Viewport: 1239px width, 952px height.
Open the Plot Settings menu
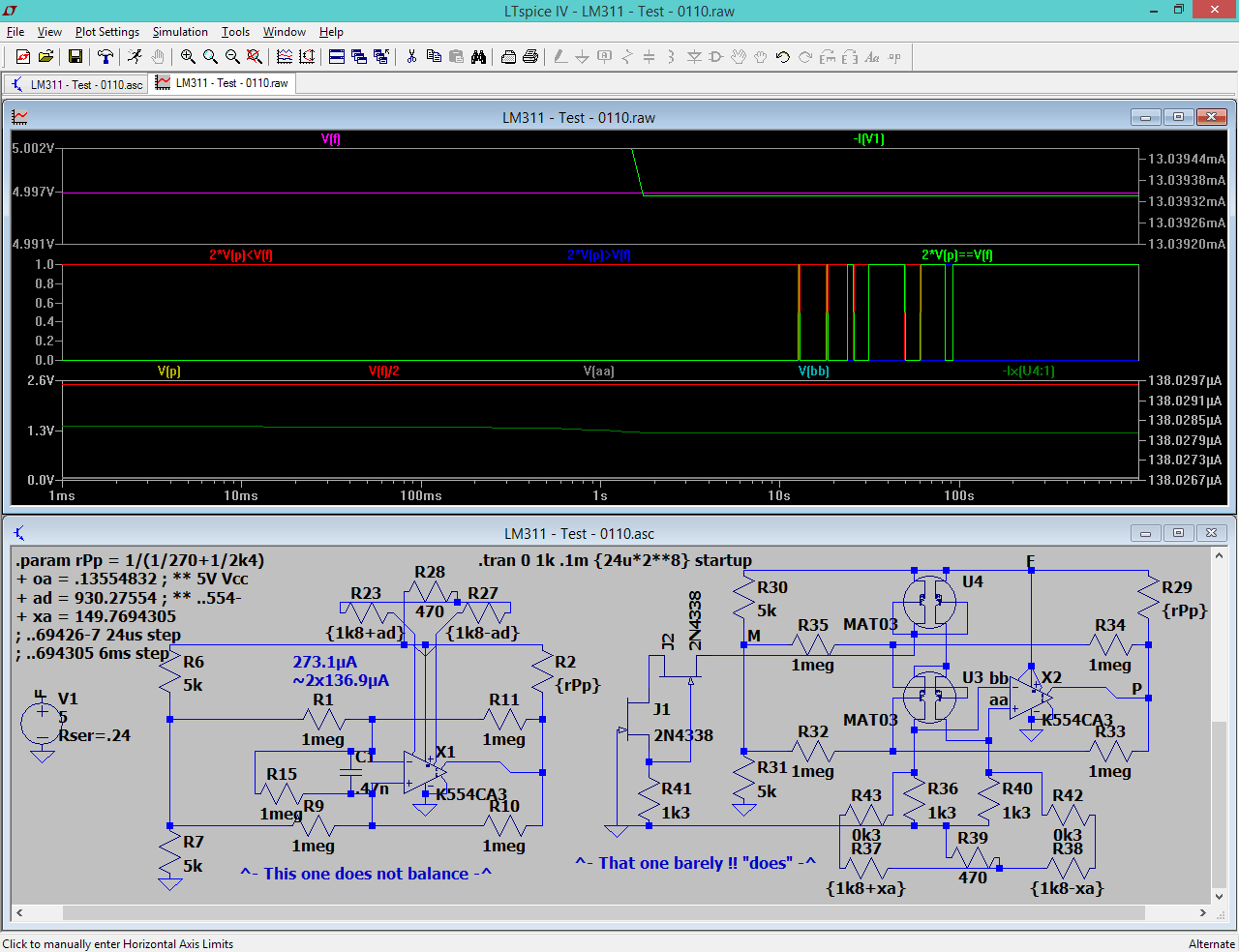[x=107, y=32]
